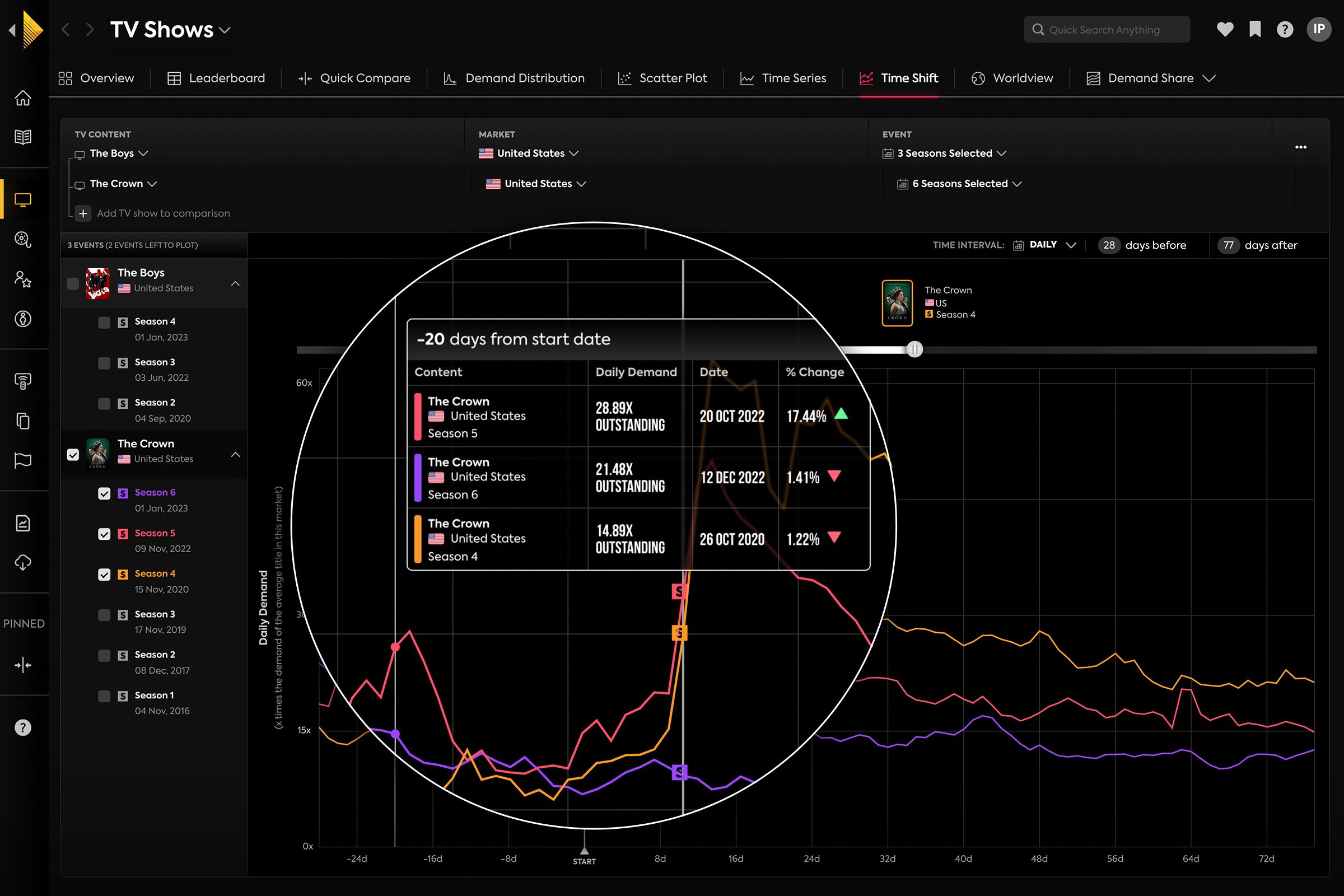This screenshot has height=896, width=1344.
Task: Open the stacked pages icon in the sidebar
Action: 23,421
